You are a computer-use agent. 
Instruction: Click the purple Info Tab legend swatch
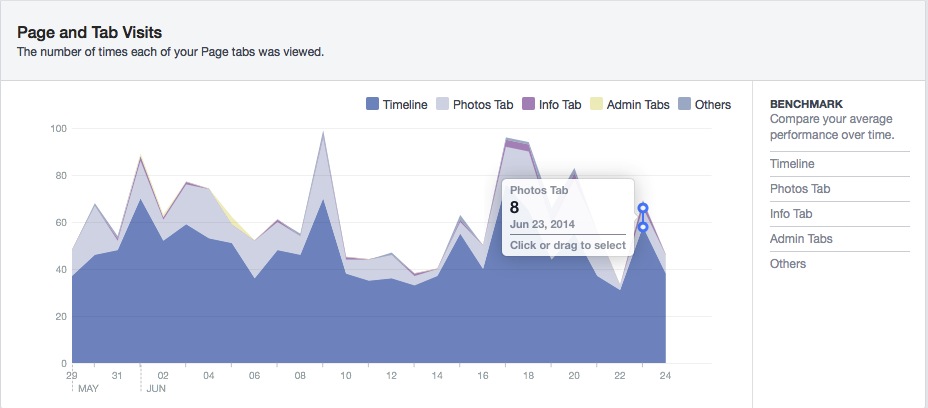point(530,104)
